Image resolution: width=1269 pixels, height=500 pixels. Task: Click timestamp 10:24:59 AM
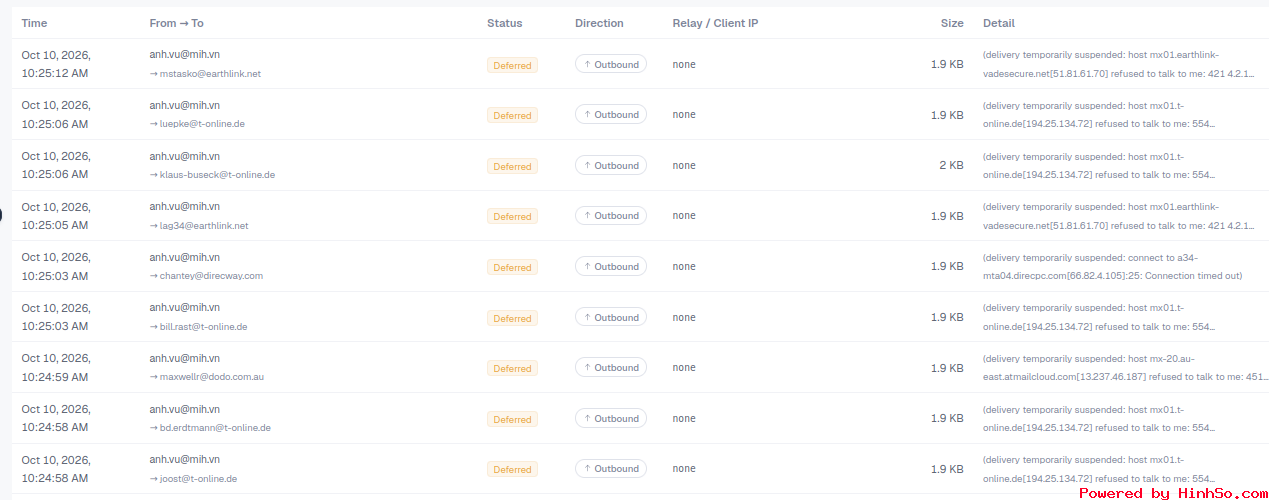tap(55, 377)
